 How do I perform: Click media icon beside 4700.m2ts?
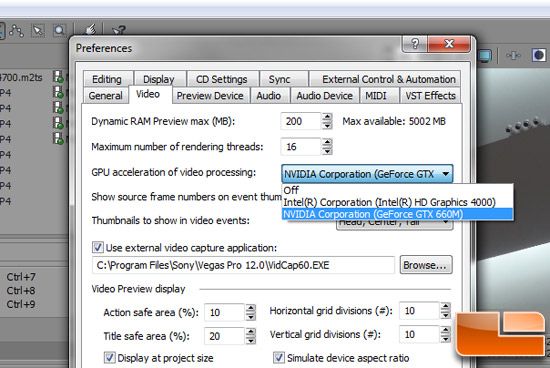[58, 77]
